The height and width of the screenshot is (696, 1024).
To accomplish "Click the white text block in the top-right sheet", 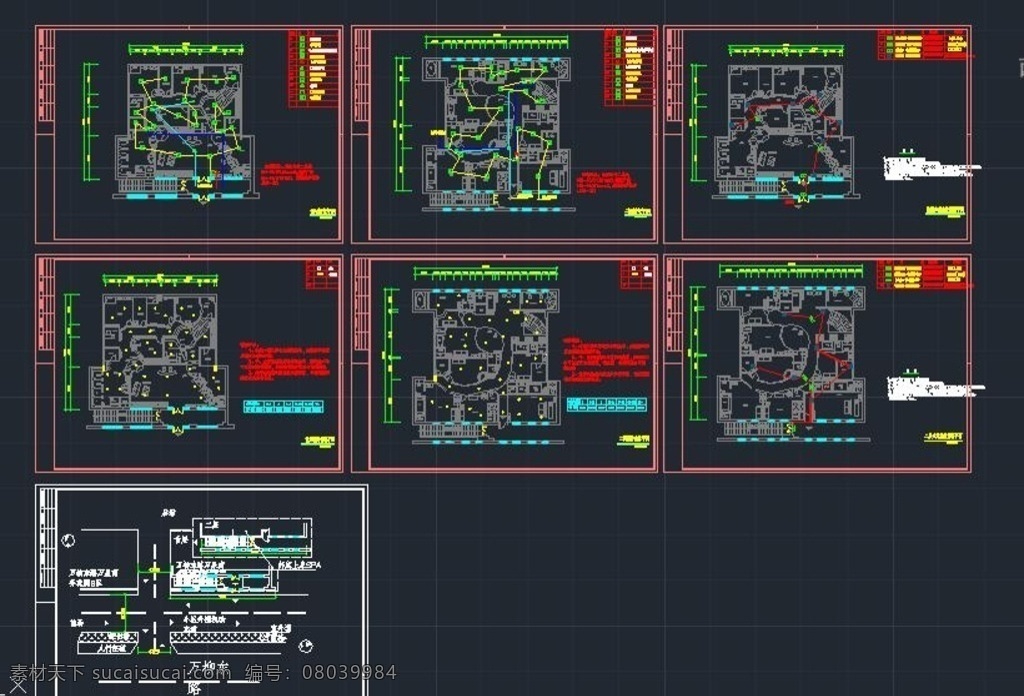I will pos(931,166).
